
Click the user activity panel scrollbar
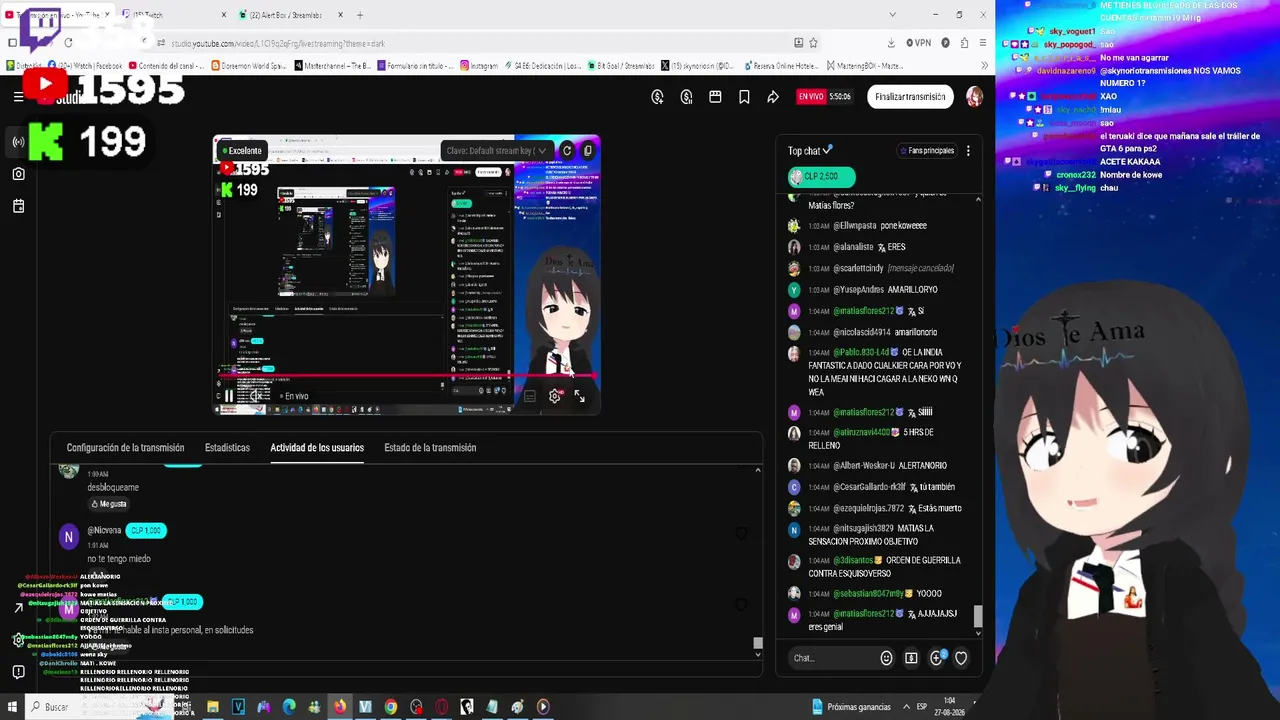tap(758, 643)
